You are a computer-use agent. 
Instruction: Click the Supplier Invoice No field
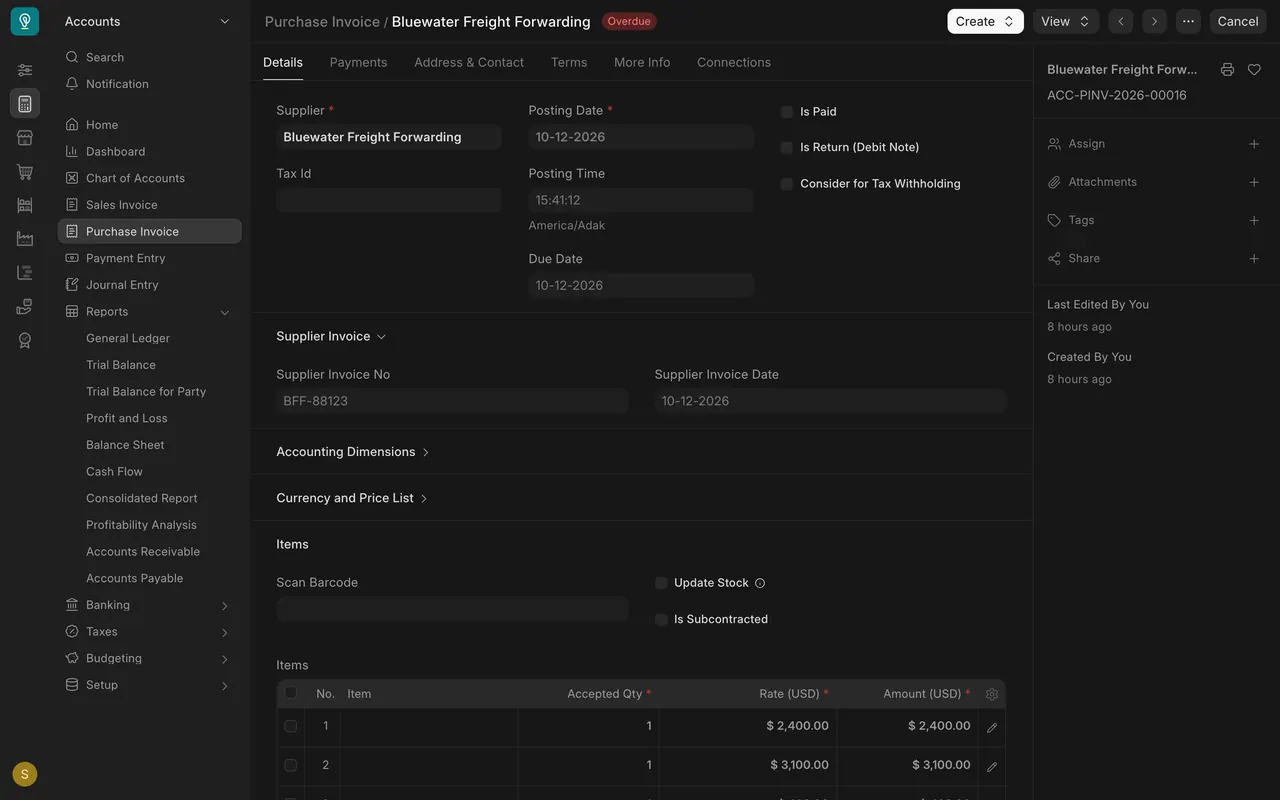(452, 401)
